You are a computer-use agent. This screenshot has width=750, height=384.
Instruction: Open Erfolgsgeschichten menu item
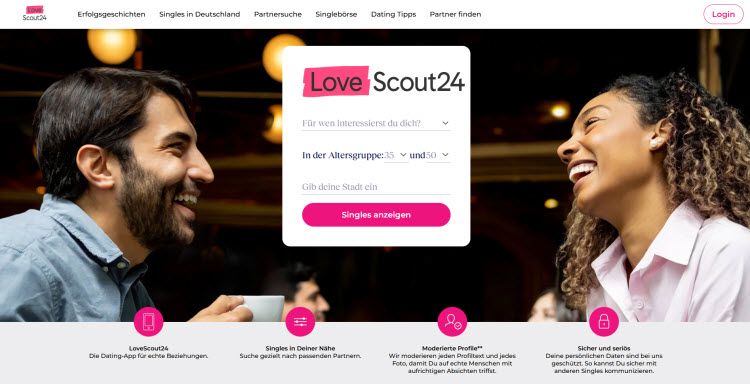click(111, 14)
